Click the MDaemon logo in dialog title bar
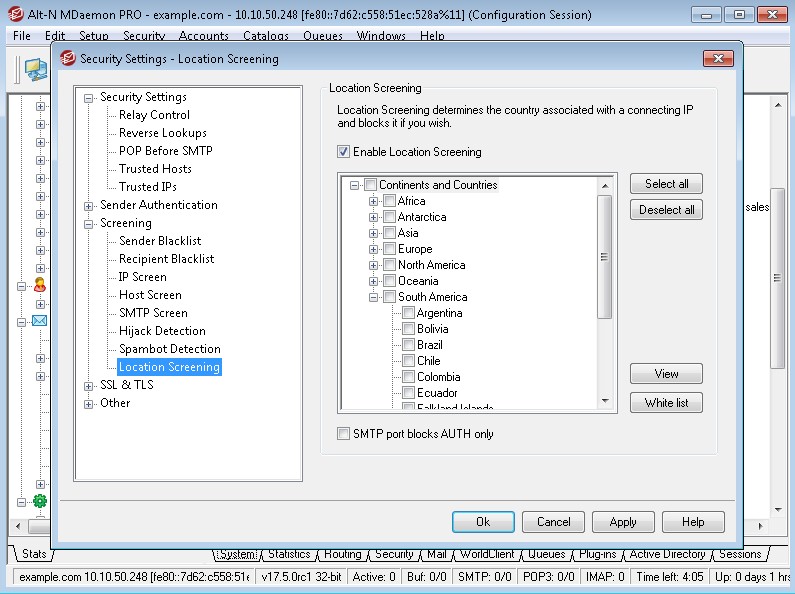Image resolution: width=795 pixels, height=594 pixels. coord(68,59)
